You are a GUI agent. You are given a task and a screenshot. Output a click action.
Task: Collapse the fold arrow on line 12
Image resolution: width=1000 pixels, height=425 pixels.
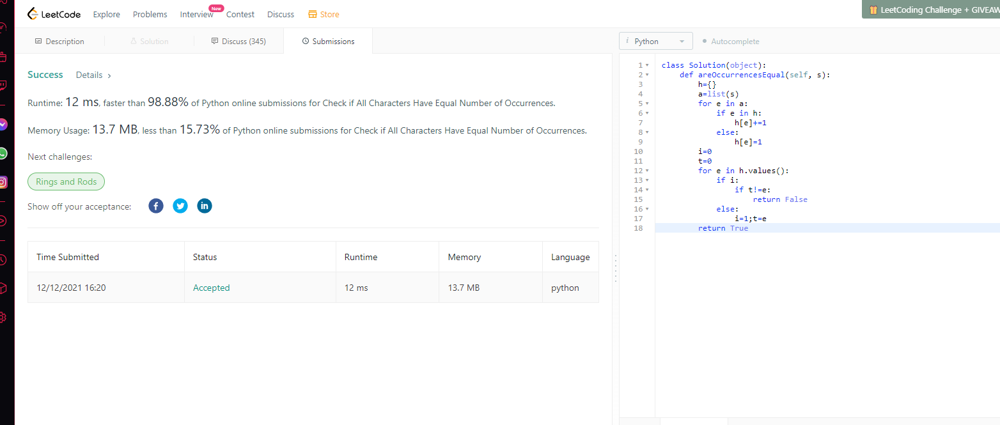(x=647, y=171)
